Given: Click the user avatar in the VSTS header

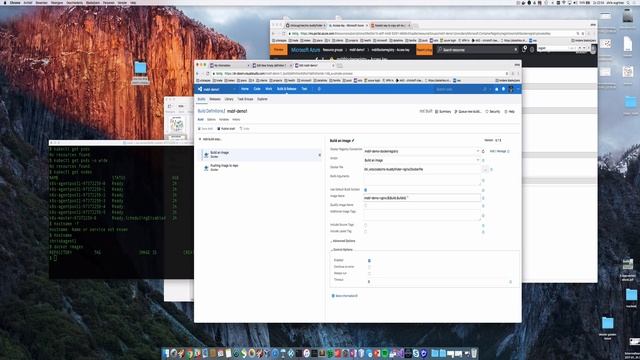Looking at the screenshot, I should tap(511, 89).
